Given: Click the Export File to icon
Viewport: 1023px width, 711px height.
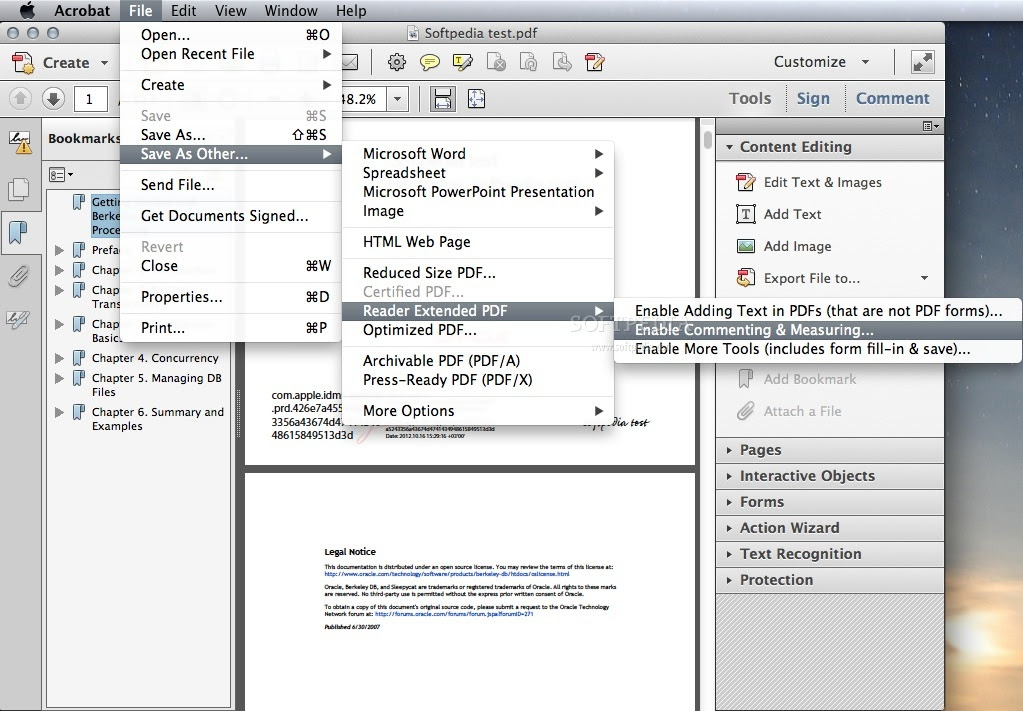Looking at the screenshot, I should click(745, 278).
